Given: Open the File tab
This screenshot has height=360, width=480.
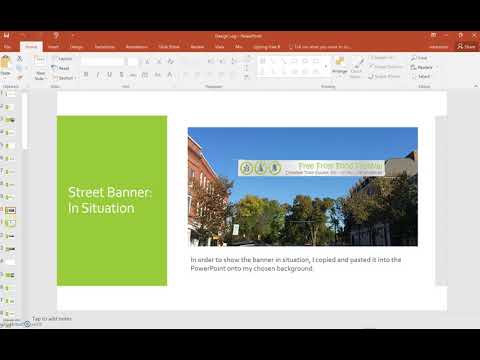Looking at the screenshot, I should coord(7,47).
